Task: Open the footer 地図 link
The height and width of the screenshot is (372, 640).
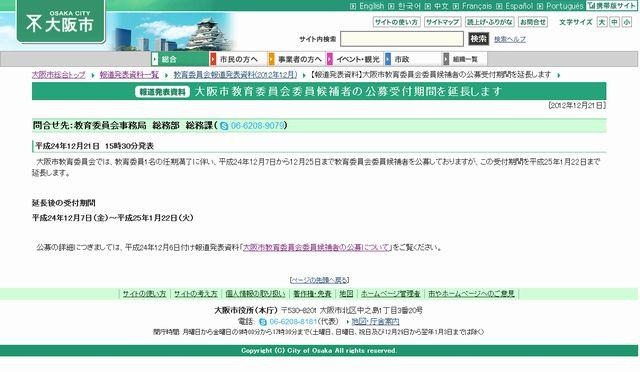Action: click(346, 294)
